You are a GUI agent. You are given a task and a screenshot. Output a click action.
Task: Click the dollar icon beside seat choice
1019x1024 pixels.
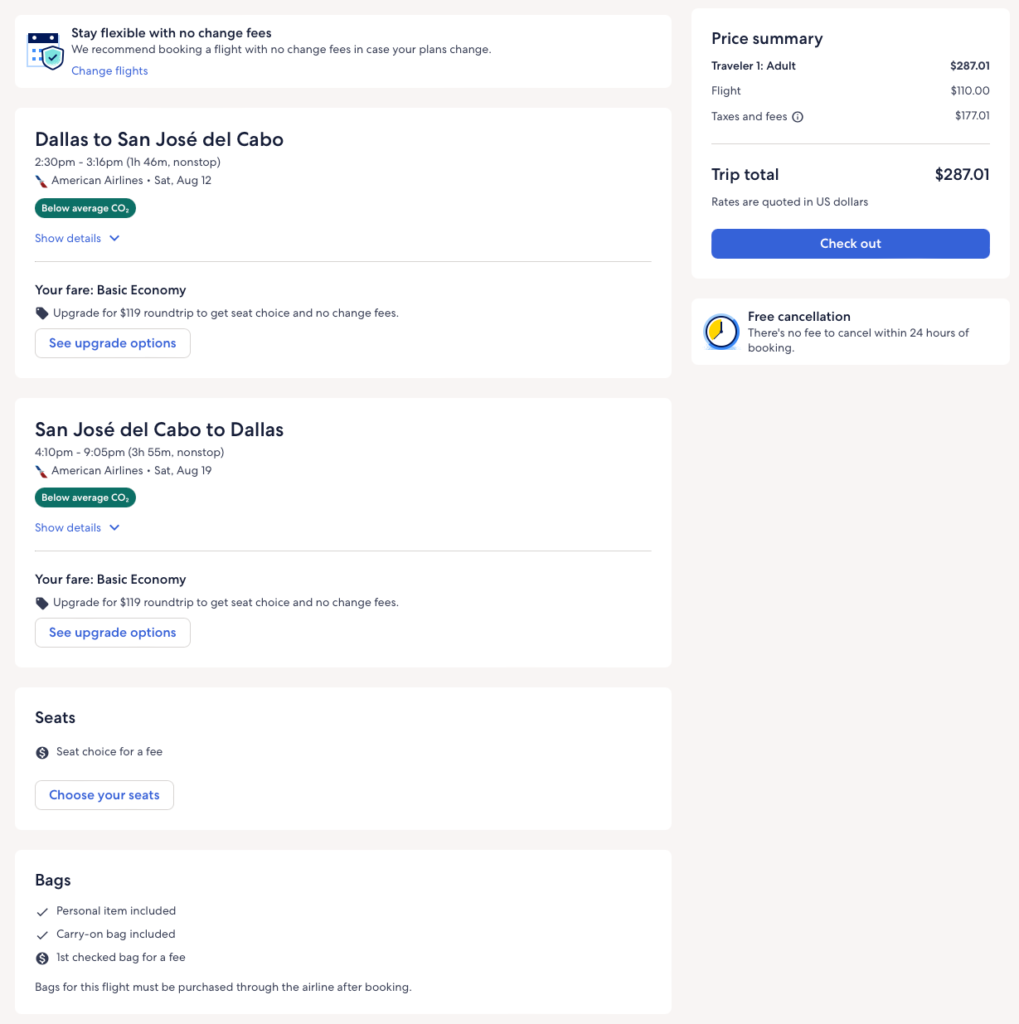click(42, 752)
